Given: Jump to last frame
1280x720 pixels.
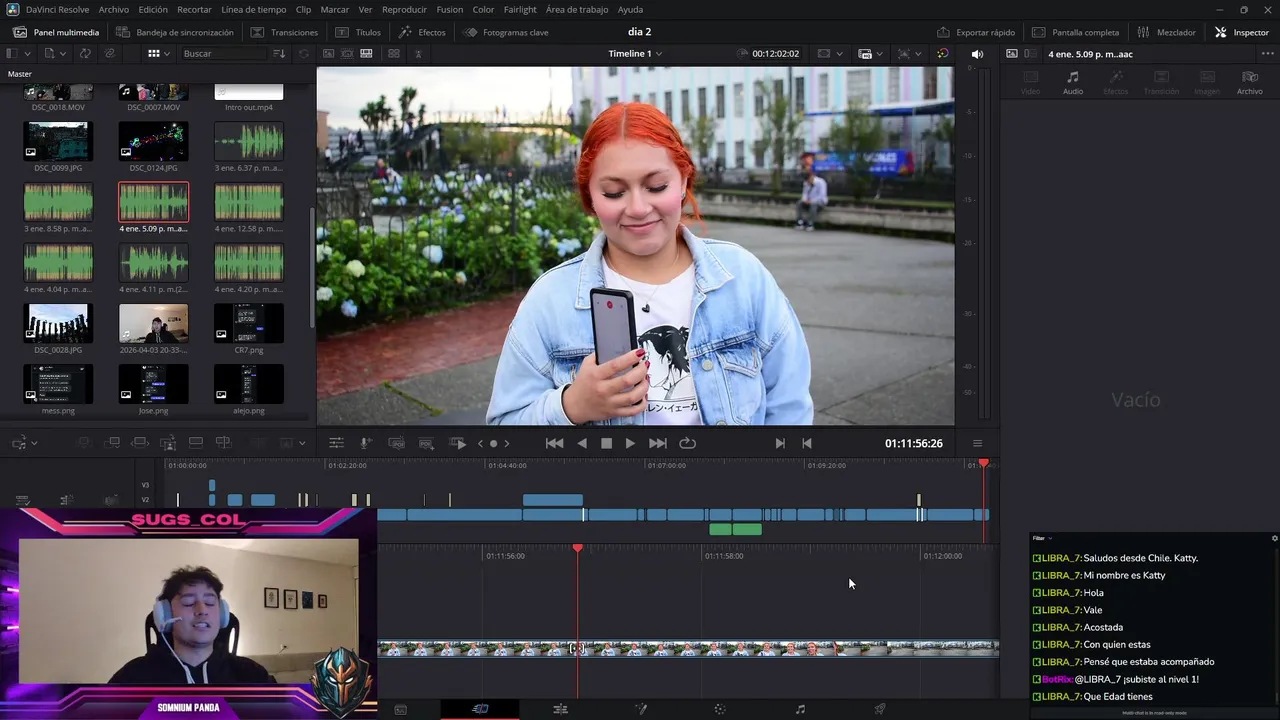Looking at the screenshot, I should coord(657,443).
